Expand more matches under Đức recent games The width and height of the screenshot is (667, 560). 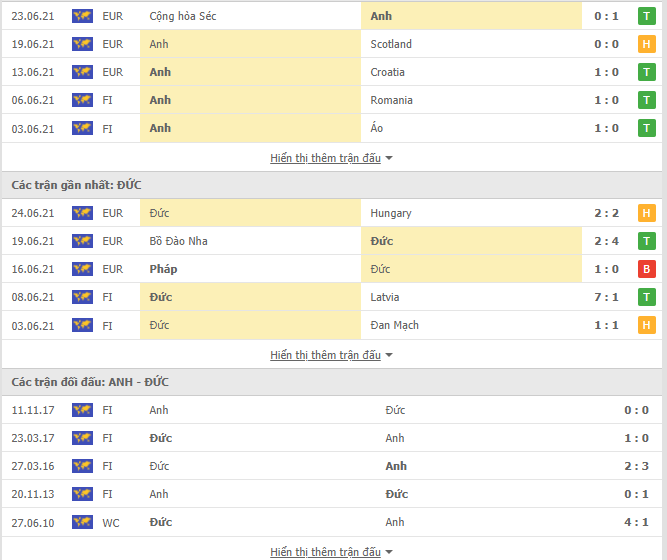tap(331, 355)
